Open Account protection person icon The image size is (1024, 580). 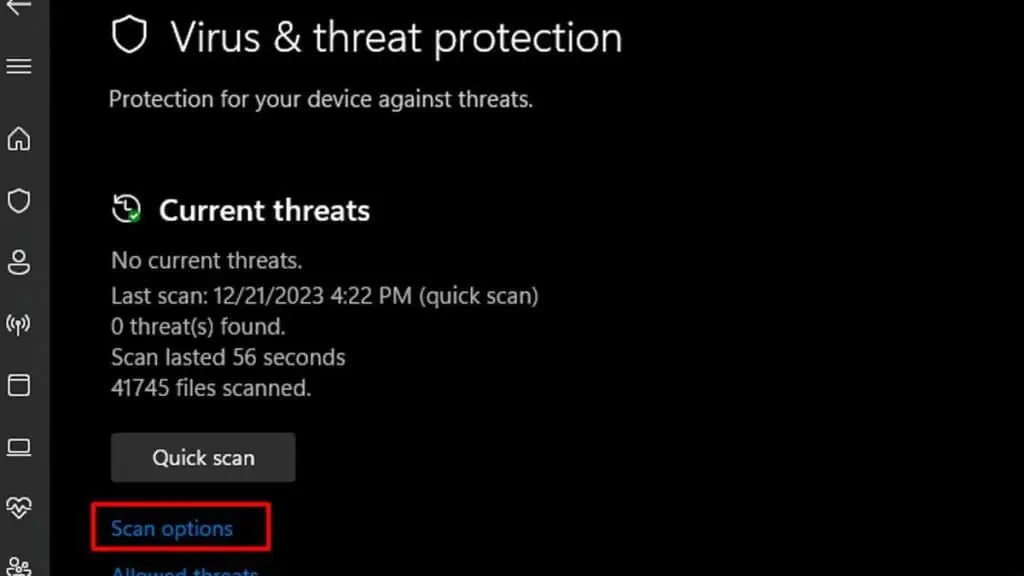tap(19, 262)
